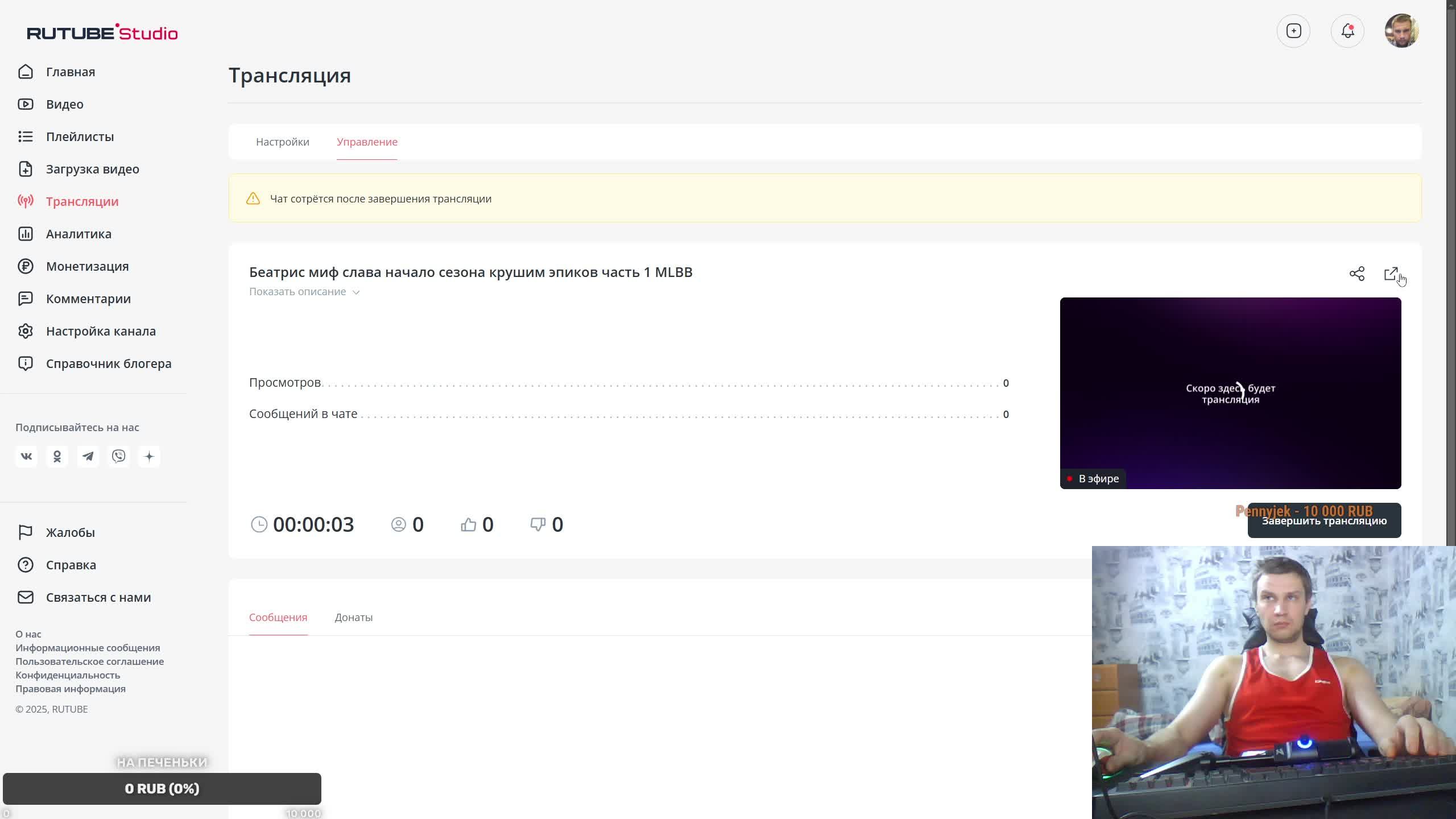
Task: Open the notifications bell
Action: click(1347, 31)
